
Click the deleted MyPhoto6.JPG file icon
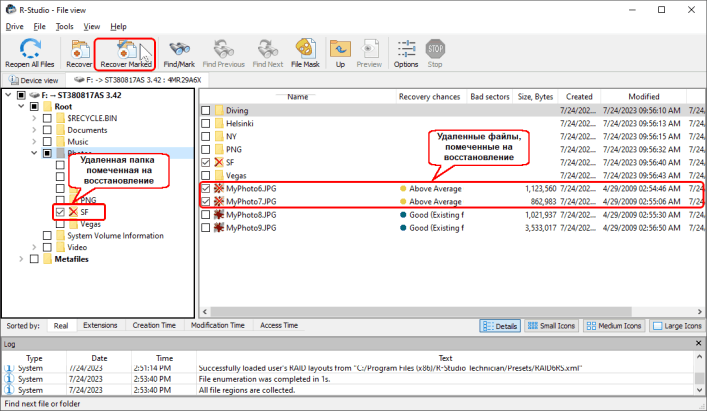pos(219,188)
